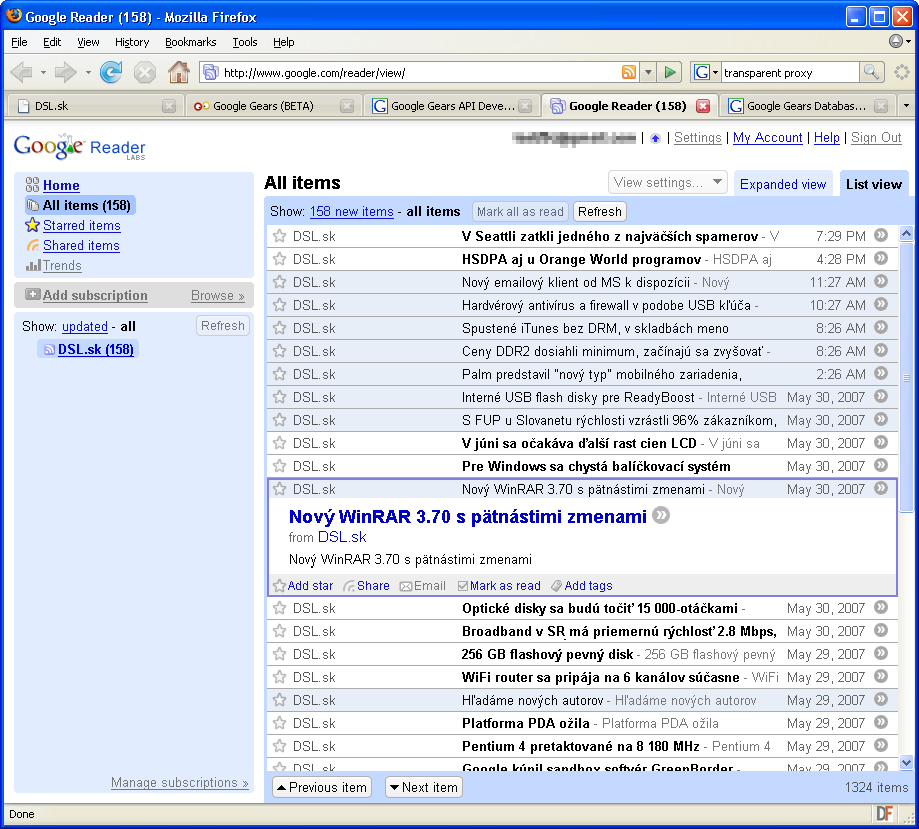Click the blue arrow icon next to Settings
The image size is (919, 829).
655,138
